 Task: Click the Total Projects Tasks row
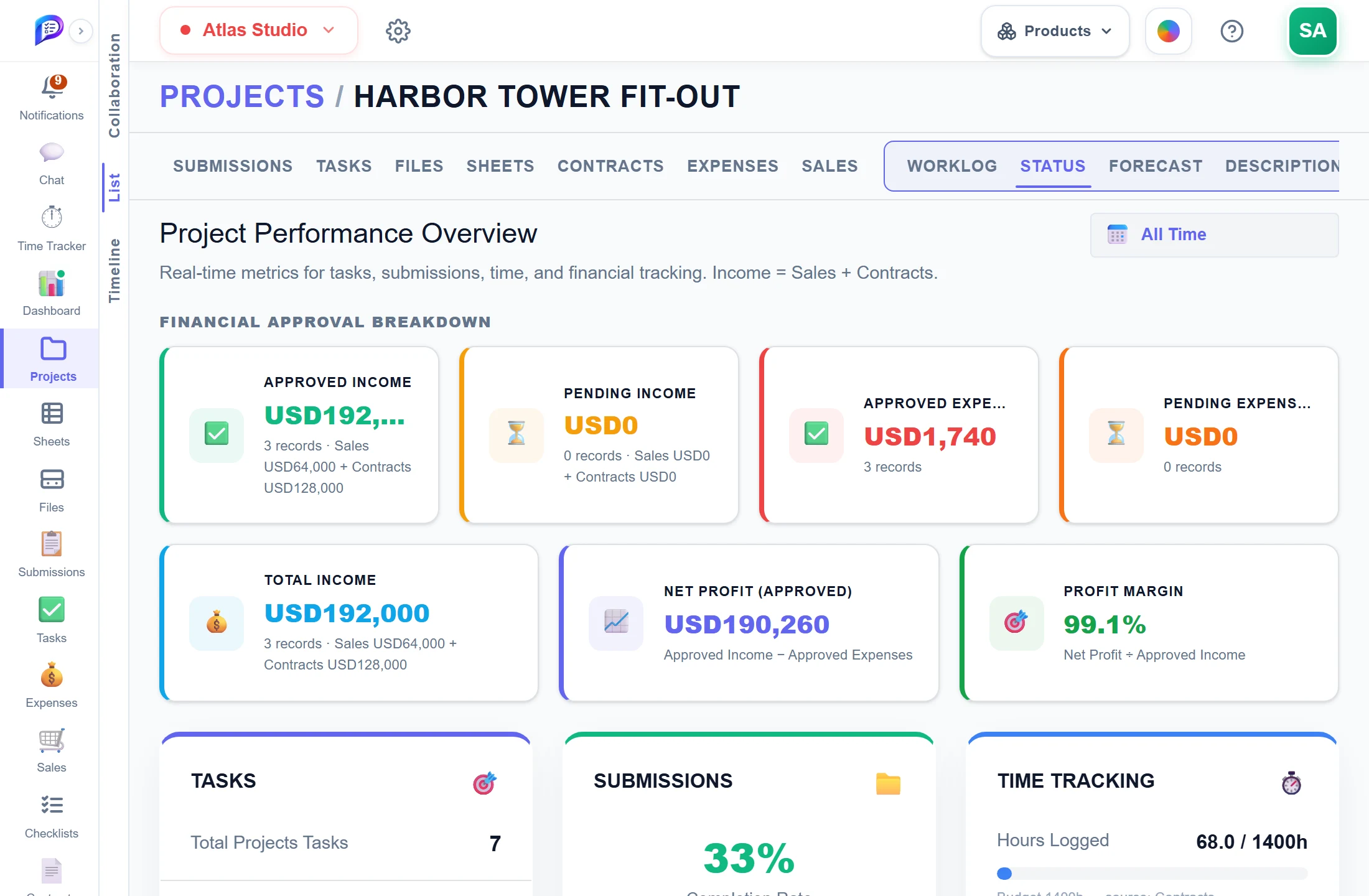click(346, 843)
